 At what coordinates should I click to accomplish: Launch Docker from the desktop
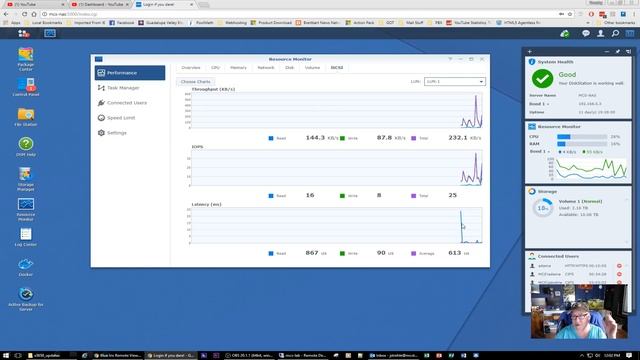click(x=26, y=267)
